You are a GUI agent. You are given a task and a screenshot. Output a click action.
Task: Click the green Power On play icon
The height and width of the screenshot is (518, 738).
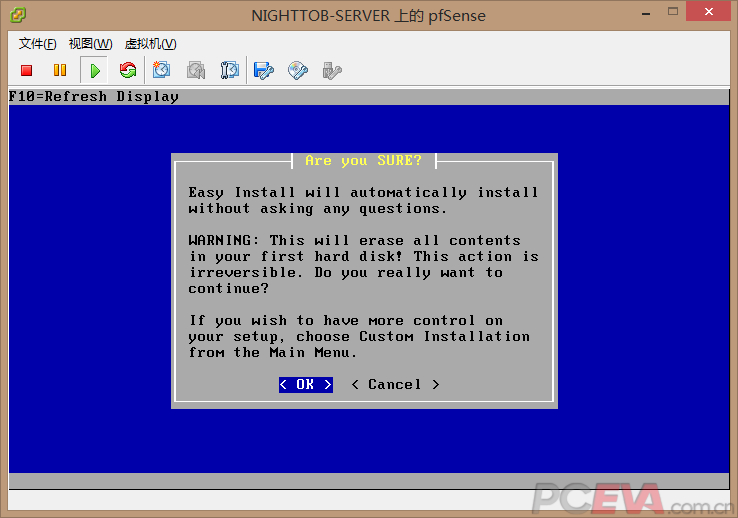coord(94,70)
